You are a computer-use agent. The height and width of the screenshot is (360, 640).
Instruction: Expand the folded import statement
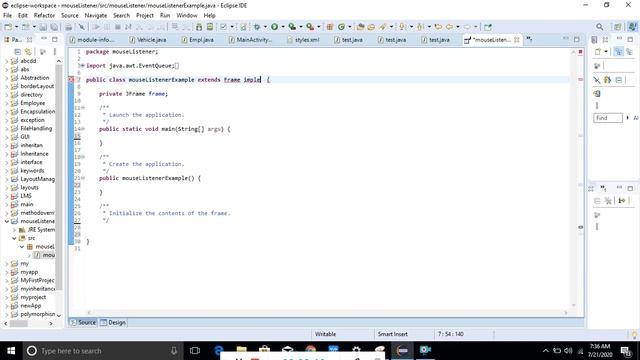[82, 65]
